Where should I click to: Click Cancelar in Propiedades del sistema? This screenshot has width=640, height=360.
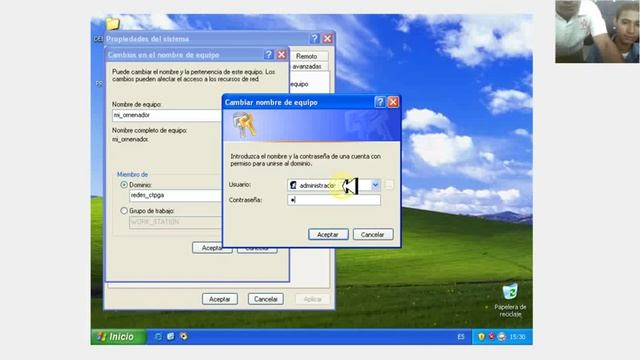point(266,299)
